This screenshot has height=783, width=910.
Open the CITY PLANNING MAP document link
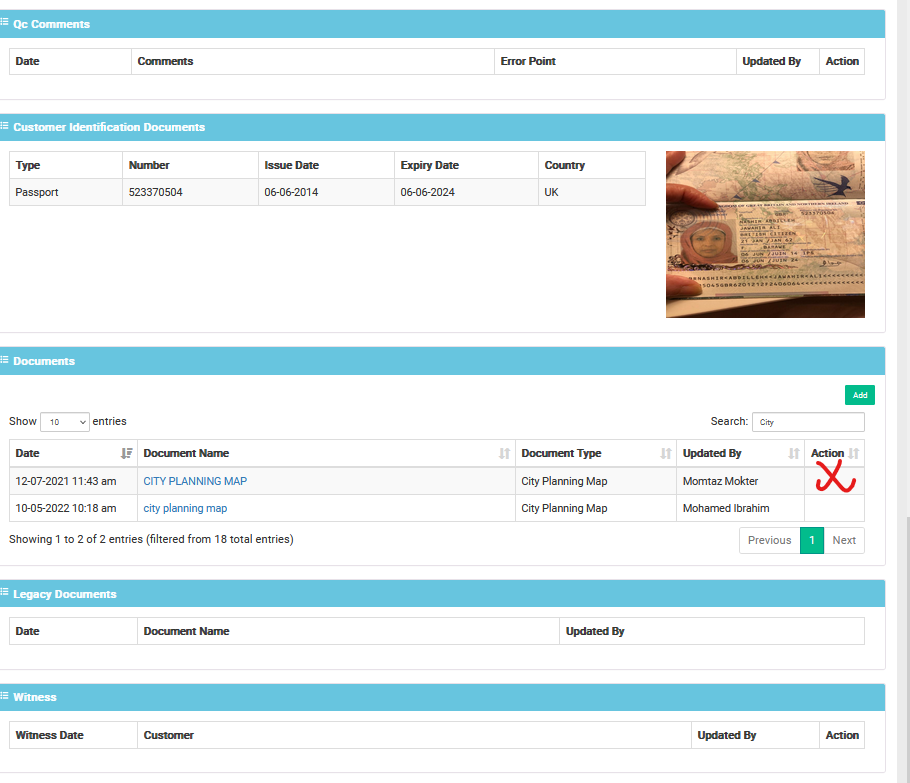tap(195, 481)
